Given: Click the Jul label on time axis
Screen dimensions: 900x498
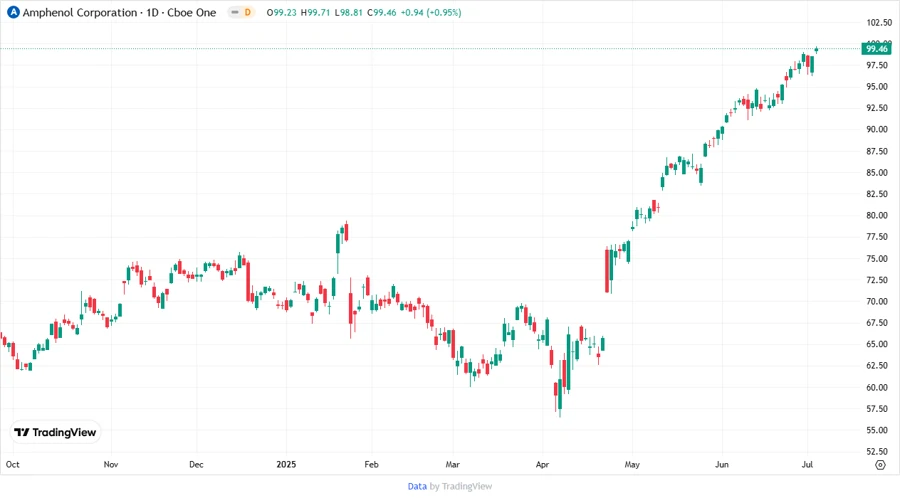Looking at the screenshot, I should click(807, 464).
